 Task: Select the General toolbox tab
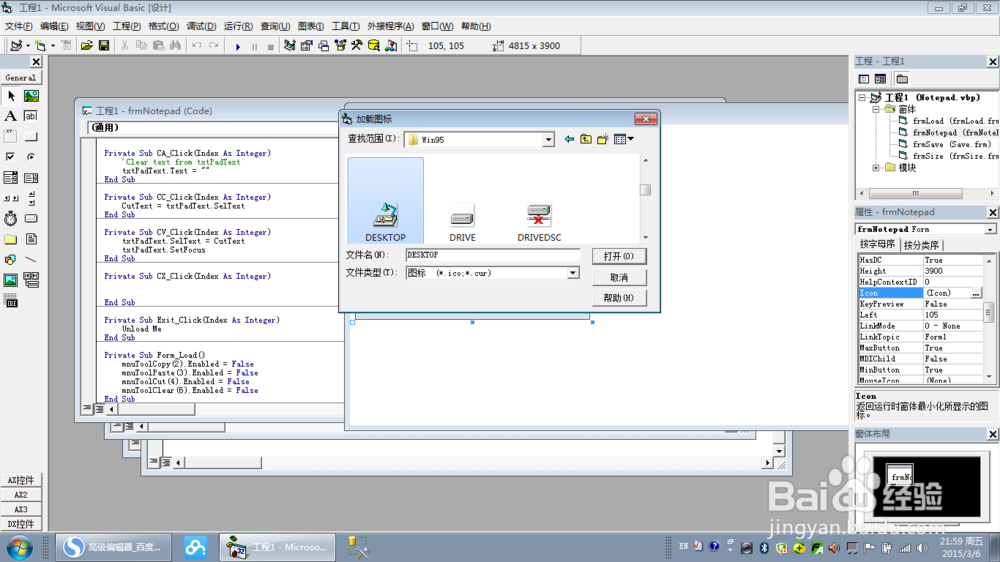tap(20, 78)
